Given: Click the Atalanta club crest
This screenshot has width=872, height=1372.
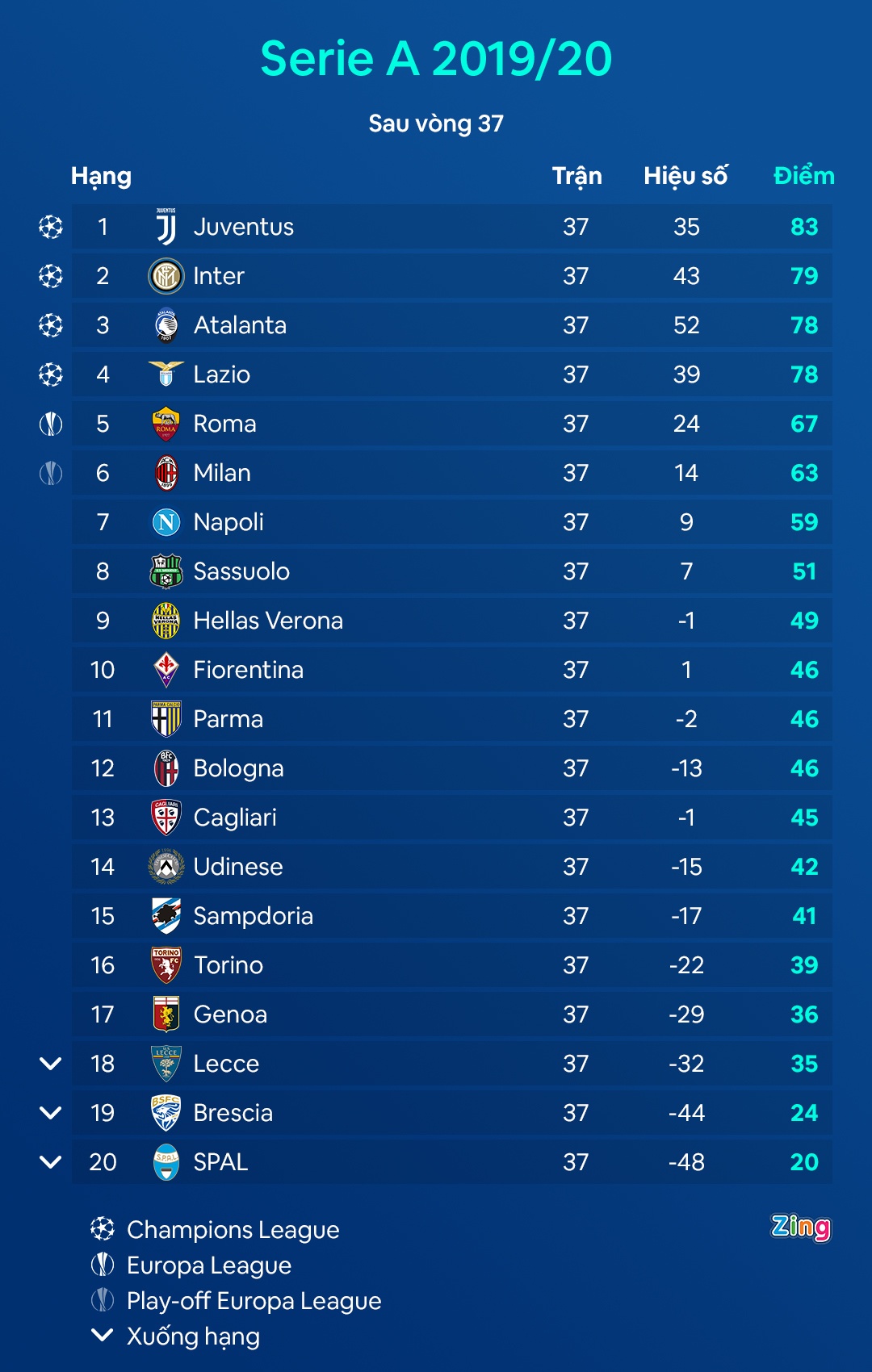Looking at the screenshot, I should 166,325.
